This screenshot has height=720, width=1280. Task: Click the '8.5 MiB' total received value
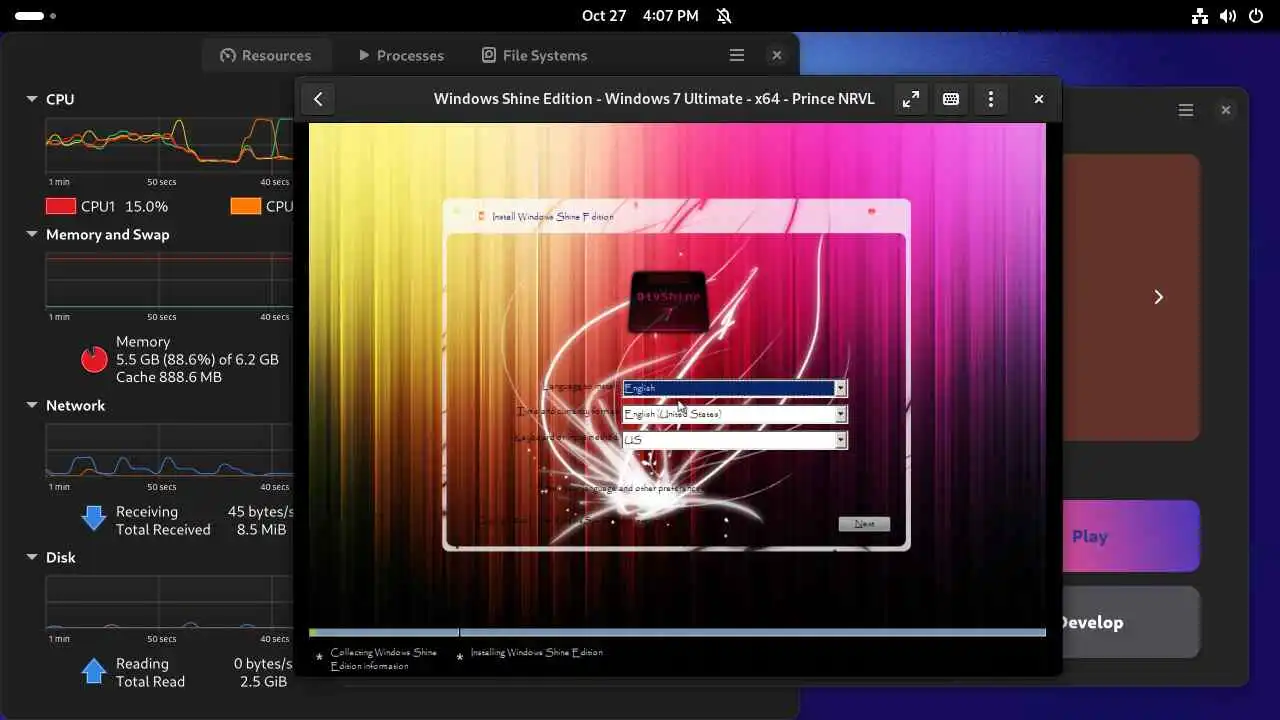tap(261, 529)
